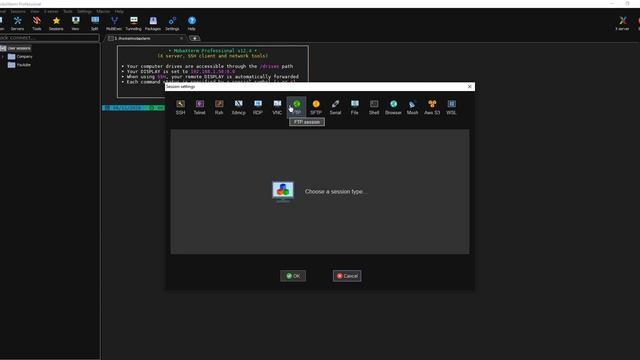Close the Session settings dialog
The width and height of the screenshot is (640, 360).
[x=469, y=87]
